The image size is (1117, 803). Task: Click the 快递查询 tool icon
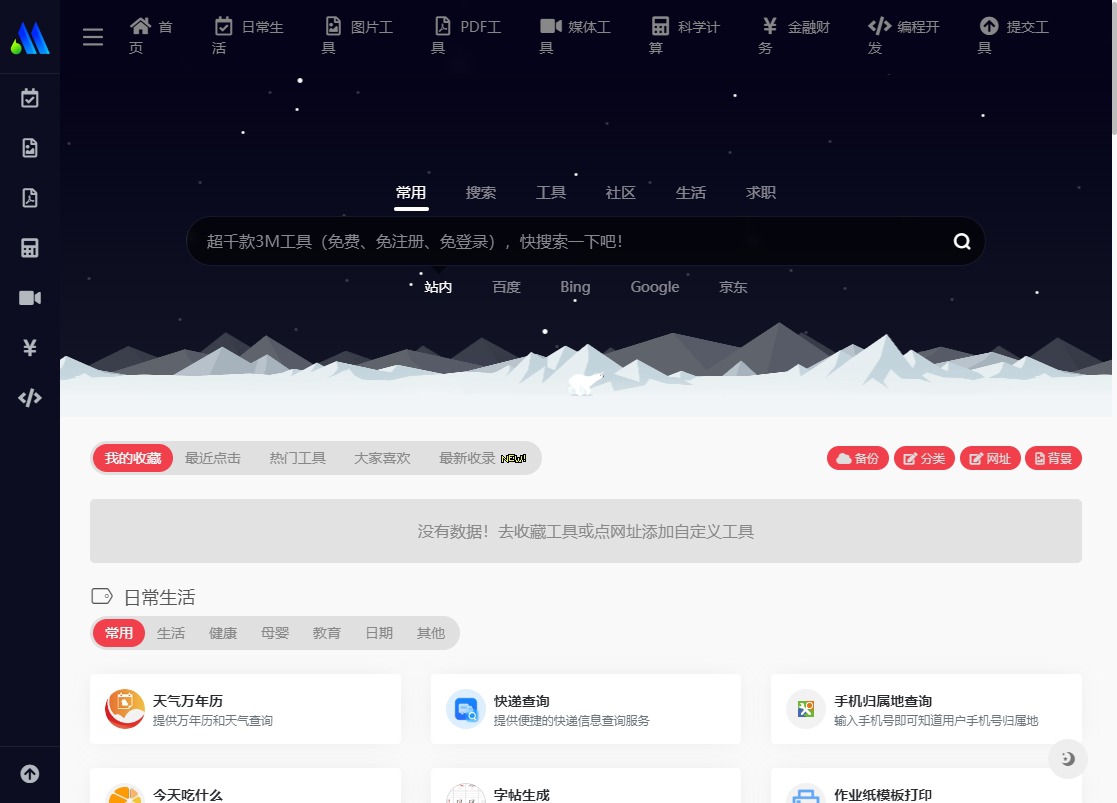pos(466,709)
